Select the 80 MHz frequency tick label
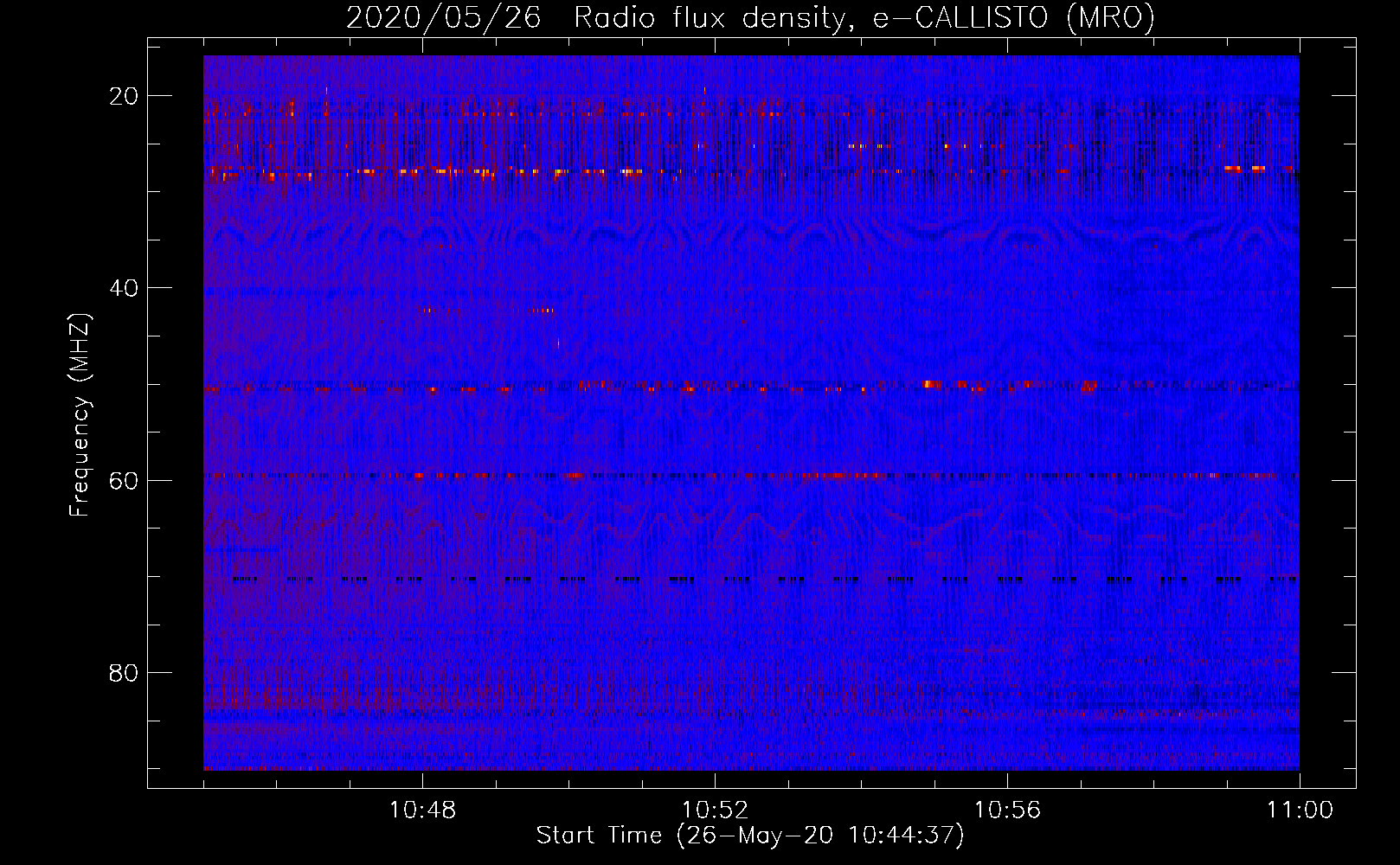Viewport: 1400px width, 865px height. (x=125, y=673)
